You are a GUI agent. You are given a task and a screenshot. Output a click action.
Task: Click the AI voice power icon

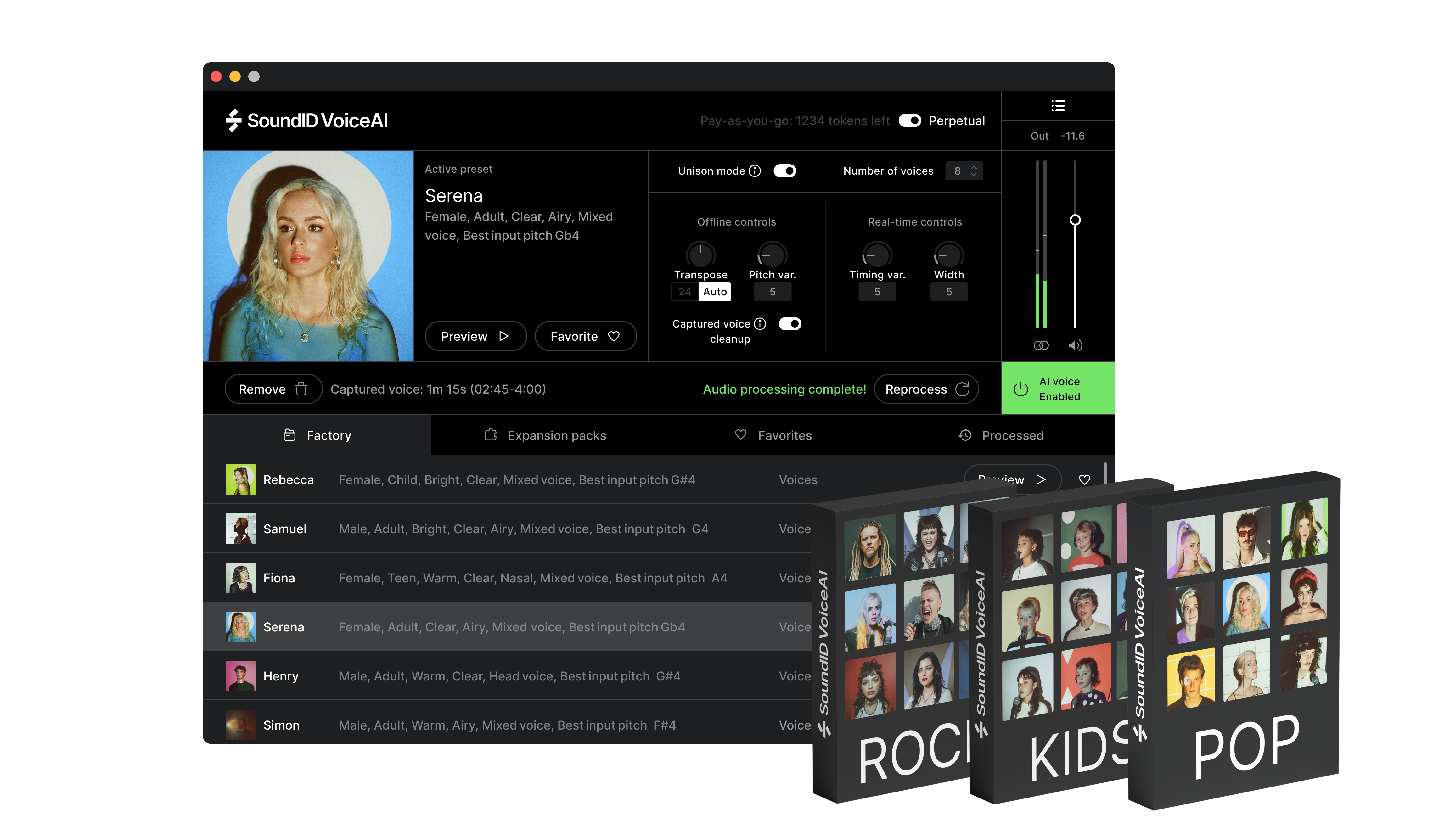(x=1021, y=389)
